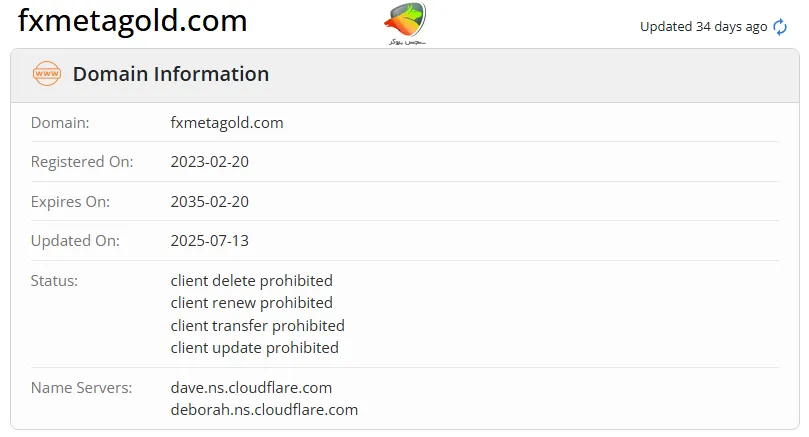The width and height of the screenshot is (809, 437).
Task: Click the client update prohibited status
Action: [255, 348]
